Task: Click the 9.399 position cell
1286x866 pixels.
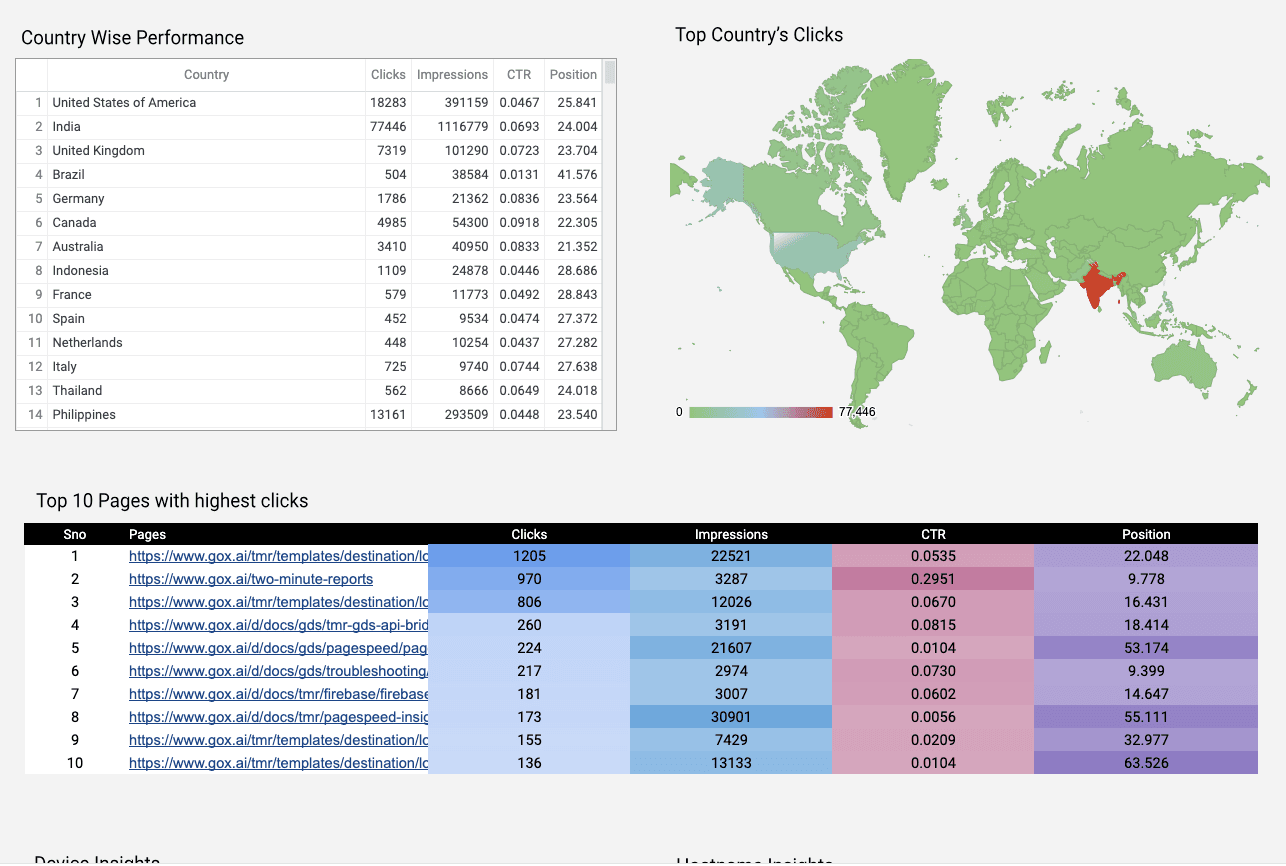Action: tap(1146, 671)
